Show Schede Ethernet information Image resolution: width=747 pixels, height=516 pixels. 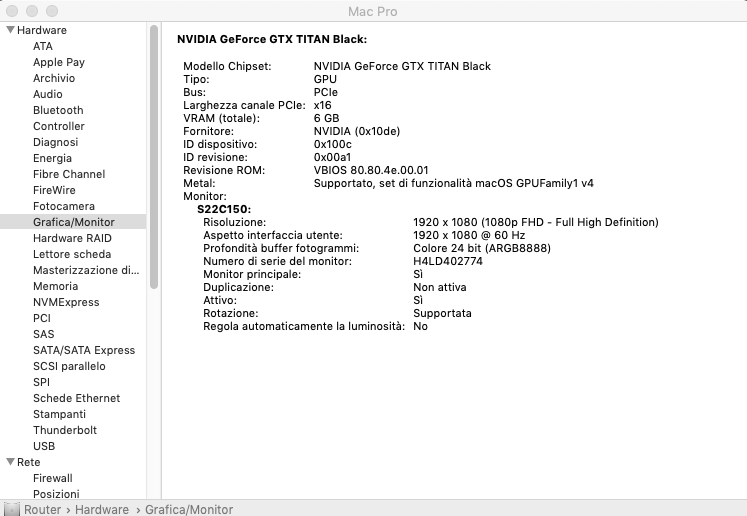pos(77,398)
